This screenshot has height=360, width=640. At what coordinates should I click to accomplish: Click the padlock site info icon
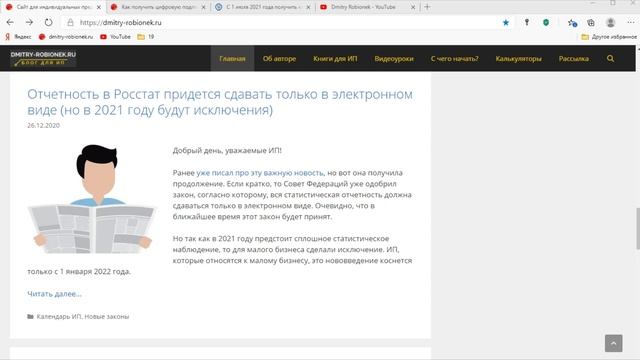pos(70,22)
